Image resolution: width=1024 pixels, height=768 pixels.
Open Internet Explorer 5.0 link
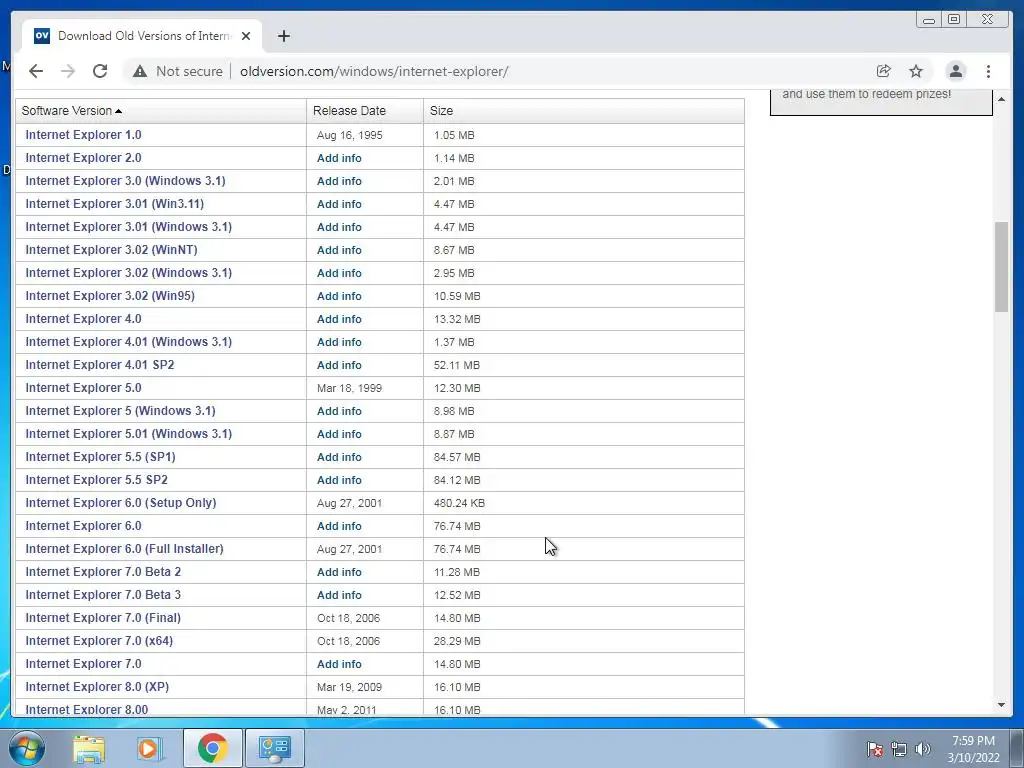(84, 387)
